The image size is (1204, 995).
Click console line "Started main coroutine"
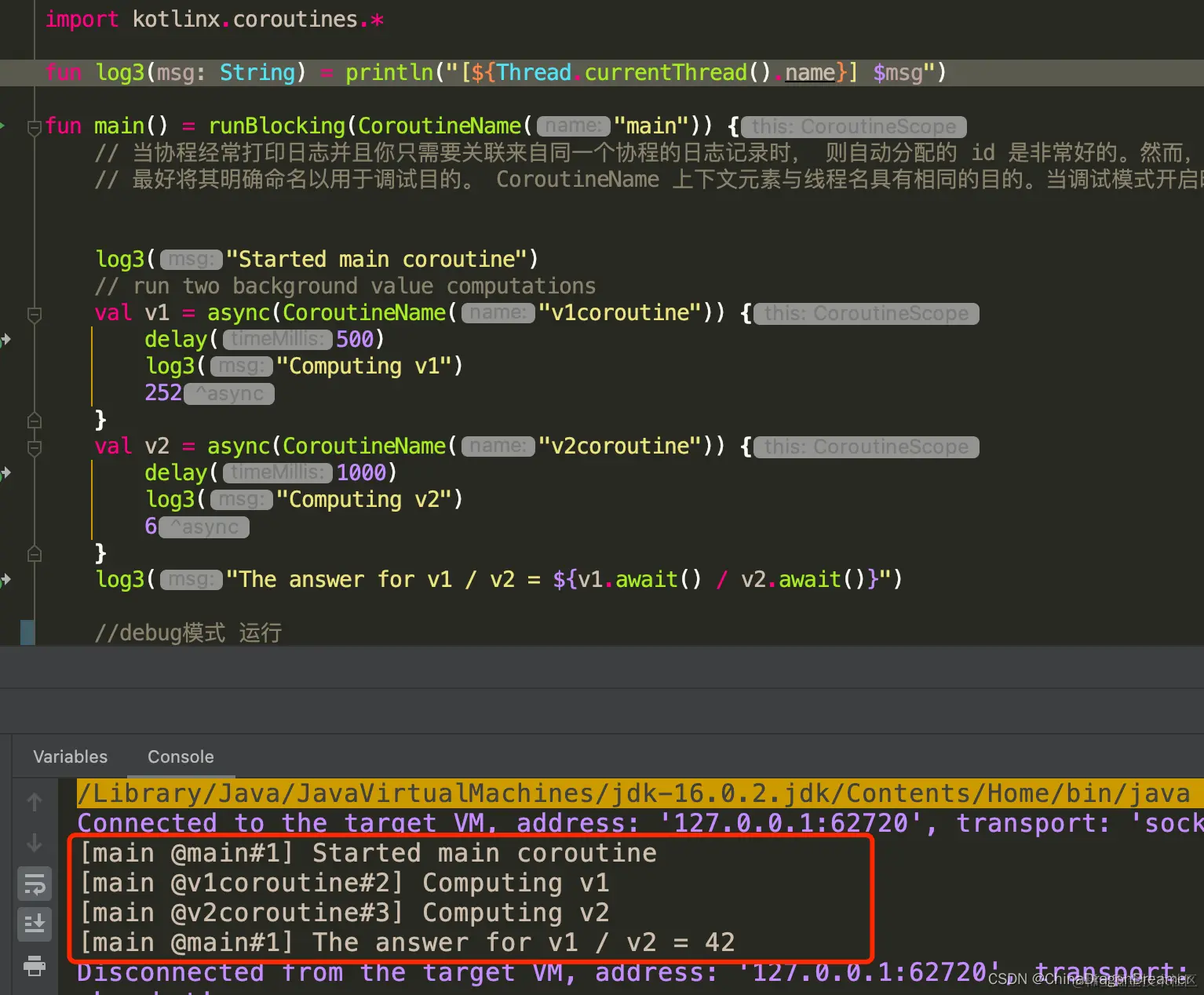[369, 853]
